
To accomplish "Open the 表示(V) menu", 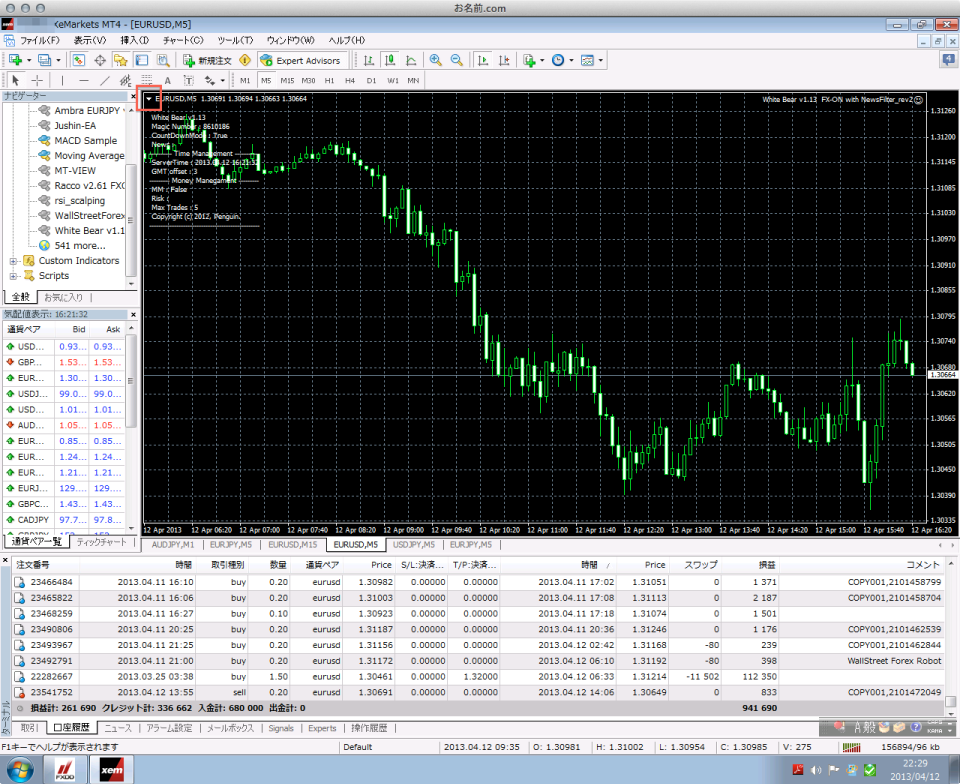I will coord(89,40).
